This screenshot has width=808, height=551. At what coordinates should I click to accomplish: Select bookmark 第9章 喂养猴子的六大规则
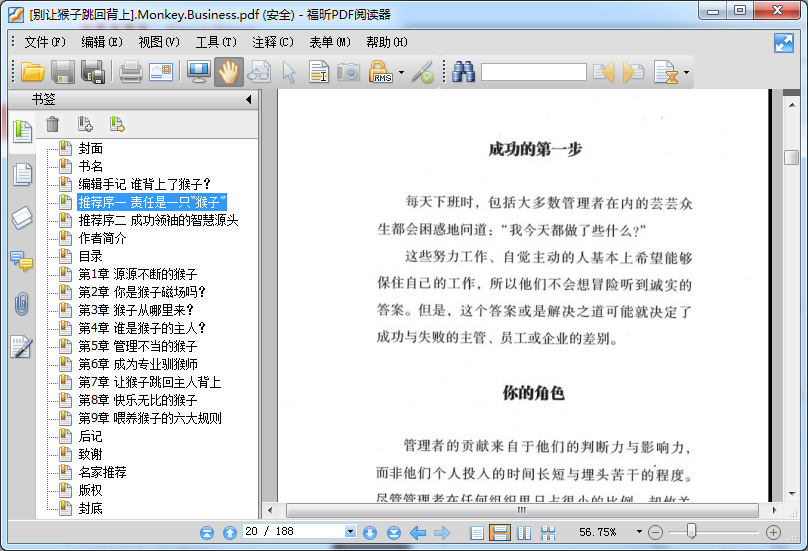[150, 418]
